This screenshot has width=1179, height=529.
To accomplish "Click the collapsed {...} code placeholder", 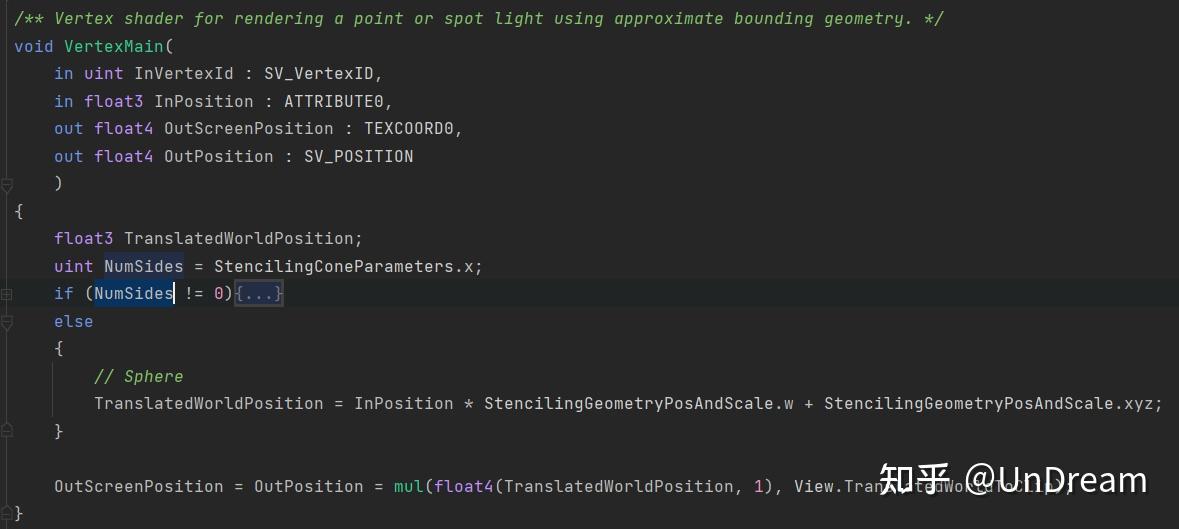I will [259, 294].
